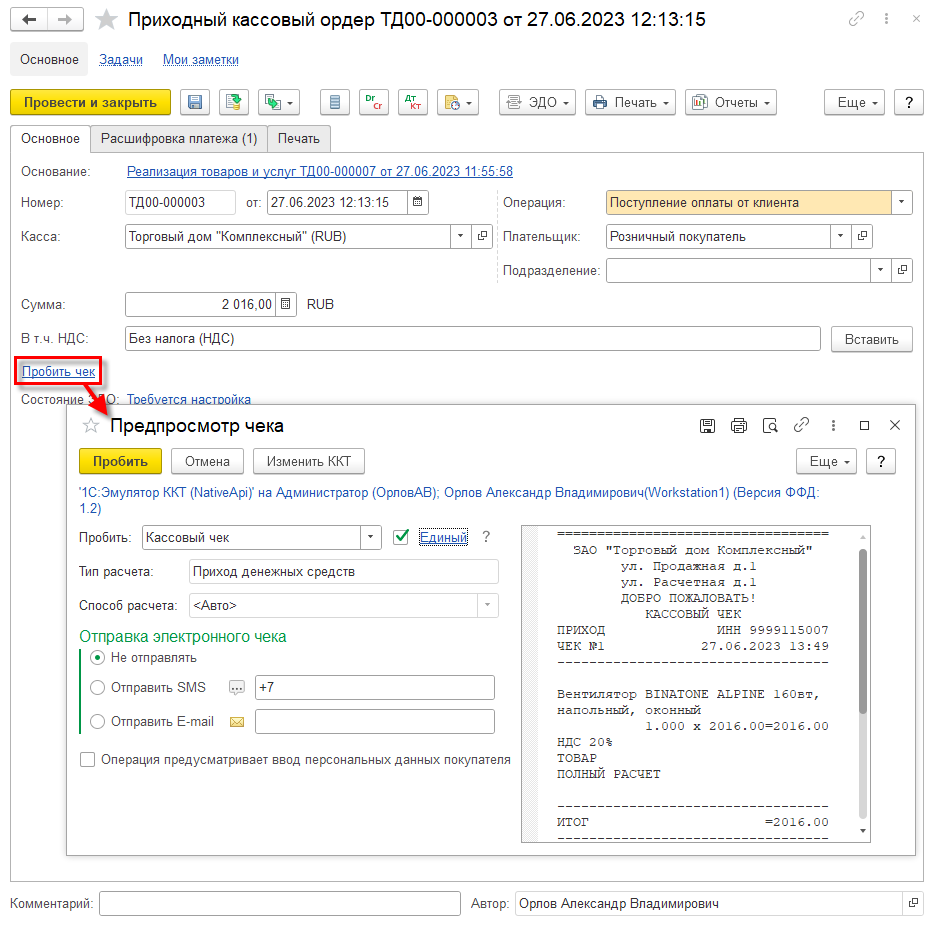Expand the Печать toolbar dropdown menu
This screenshot has height=928, width=943.
(630, 102)
